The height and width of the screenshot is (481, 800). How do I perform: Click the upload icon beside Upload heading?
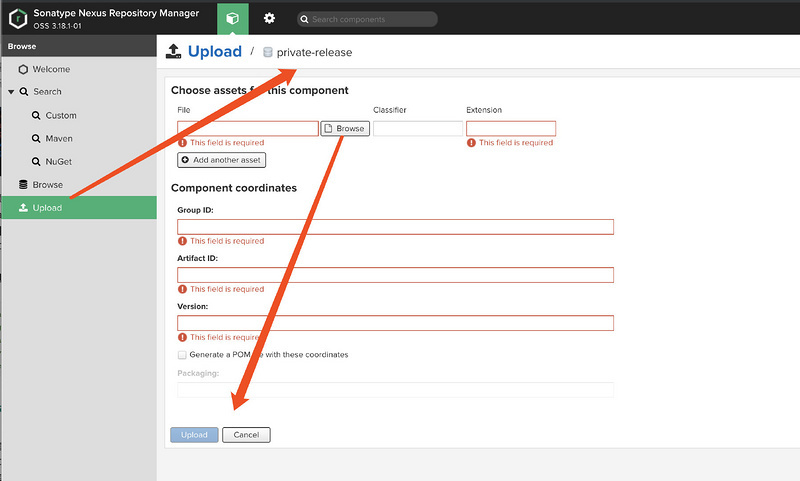click(x=173, y=51)
